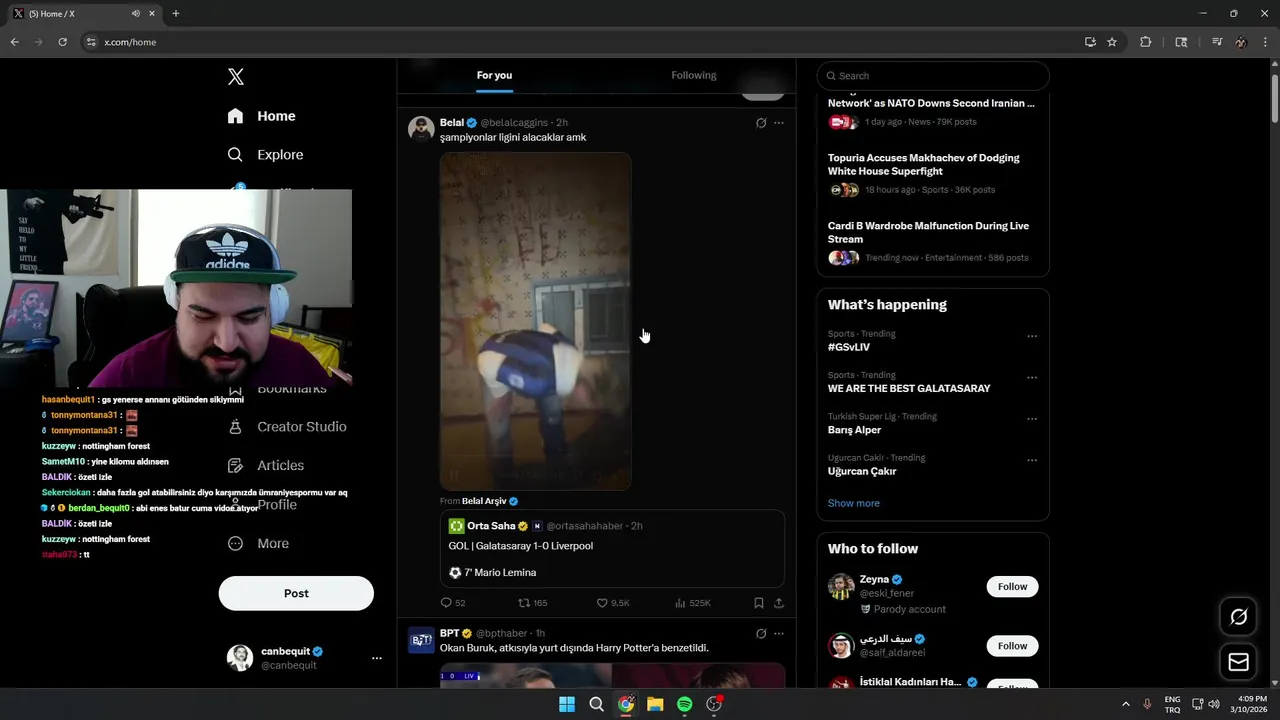Open options for Uğurcan Çakır trend

(1032, 461)
